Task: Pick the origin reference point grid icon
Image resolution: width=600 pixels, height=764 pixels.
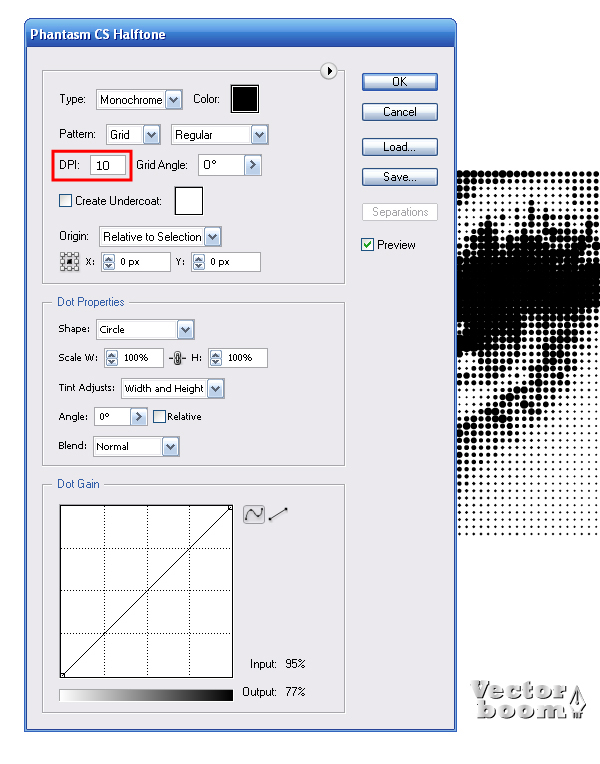Action: click(x=69, y=262)
